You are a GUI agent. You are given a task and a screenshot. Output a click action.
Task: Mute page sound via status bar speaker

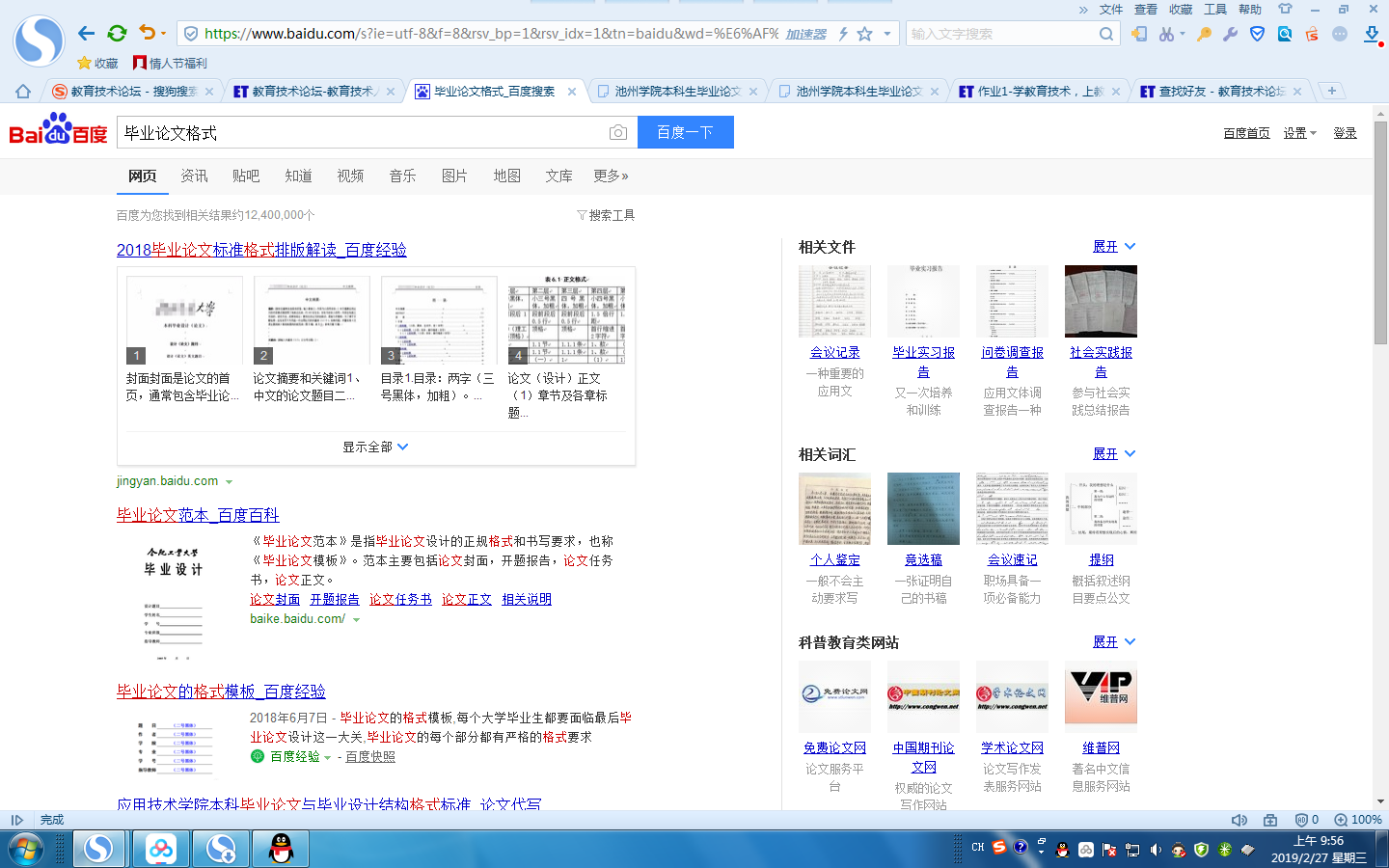[x=1239, y=820]
